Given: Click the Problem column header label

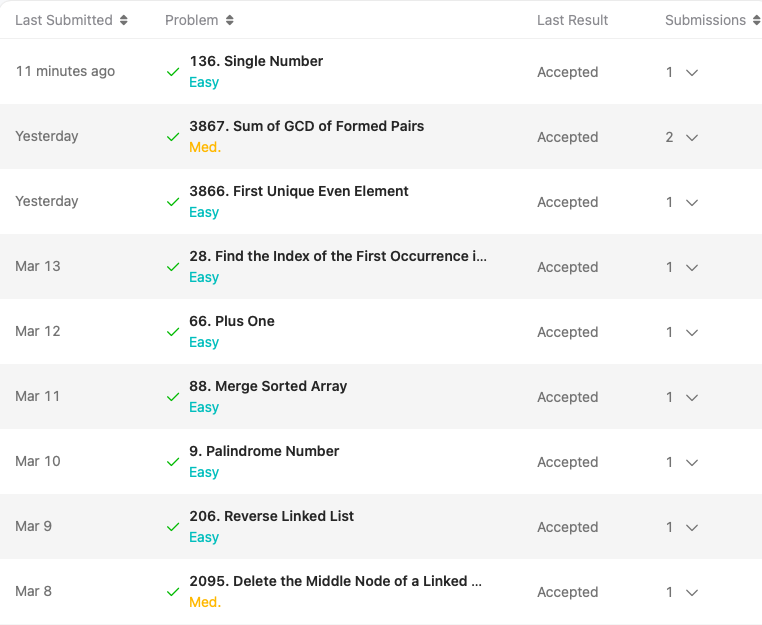Looking at the screenshot, I should 191,20.
